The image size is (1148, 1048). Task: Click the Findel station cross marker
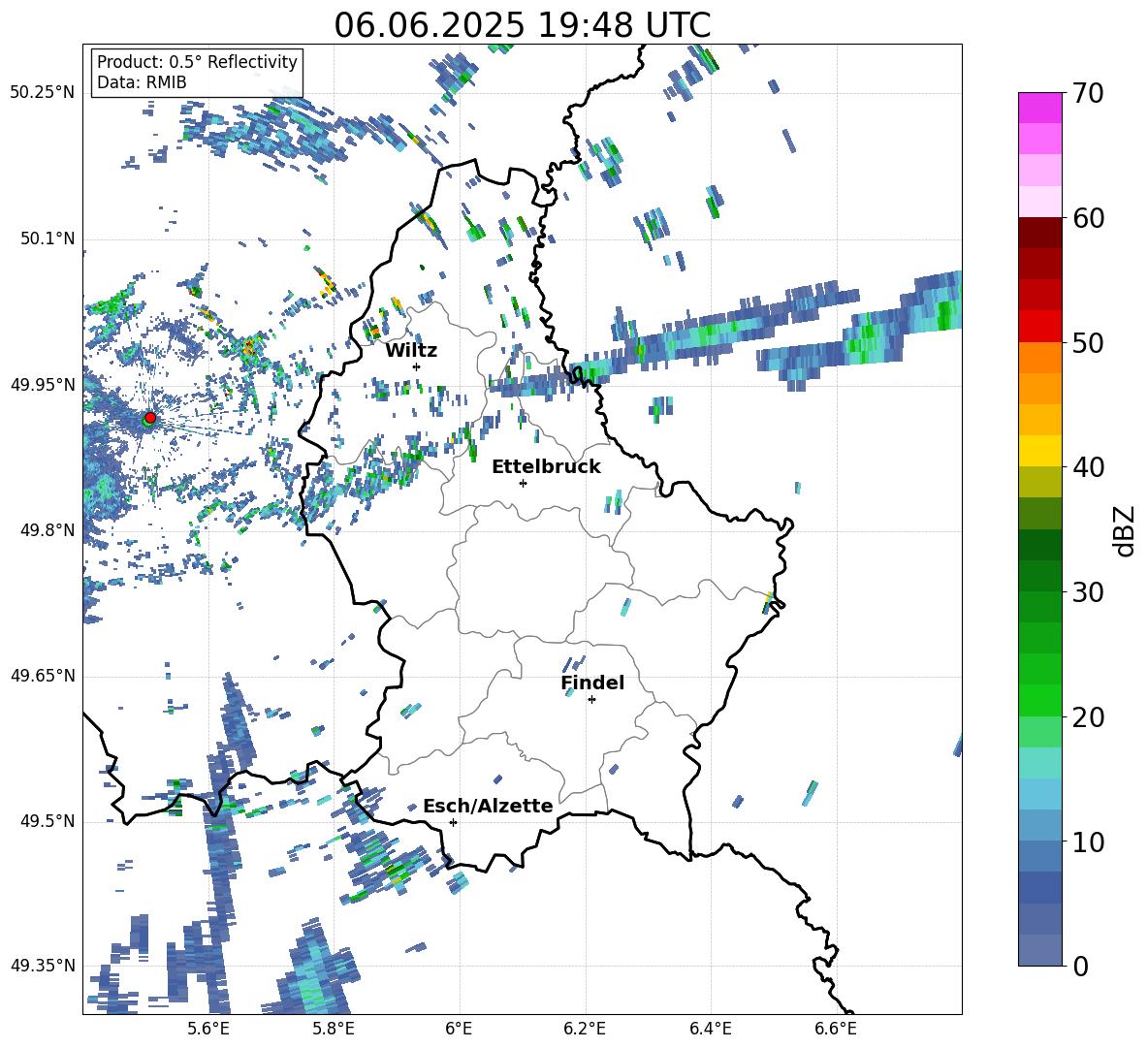pos(591,700)
